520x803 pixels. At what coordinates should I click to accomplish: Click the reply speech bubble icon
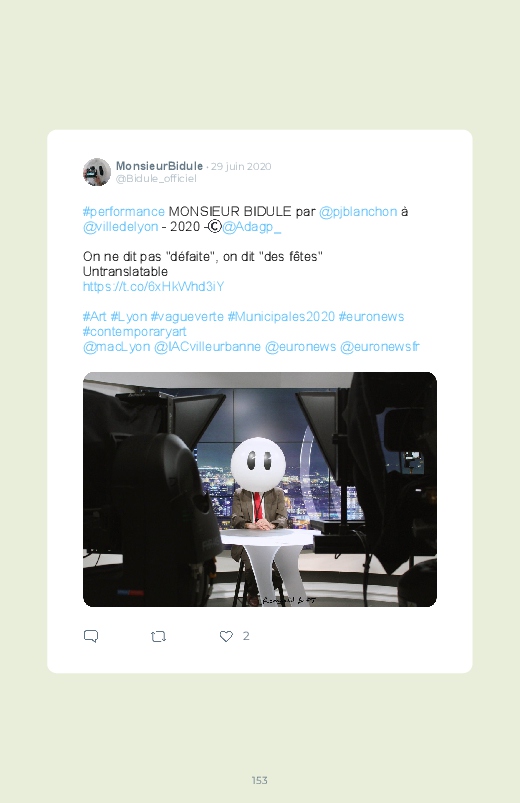click(91, 636)
